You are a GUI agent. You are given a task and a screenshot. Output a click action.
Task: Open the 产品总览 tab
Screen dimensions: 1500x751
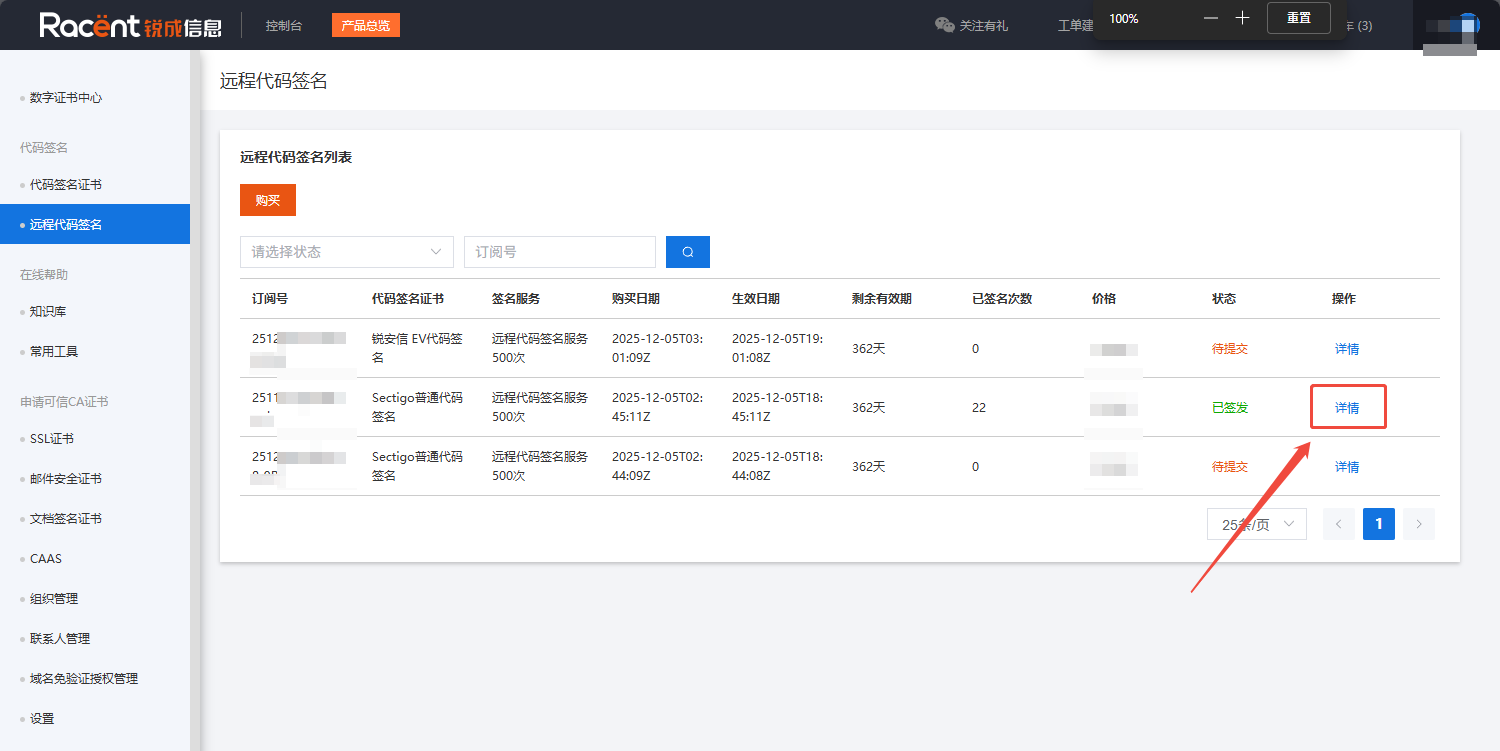tap(365, 25)
